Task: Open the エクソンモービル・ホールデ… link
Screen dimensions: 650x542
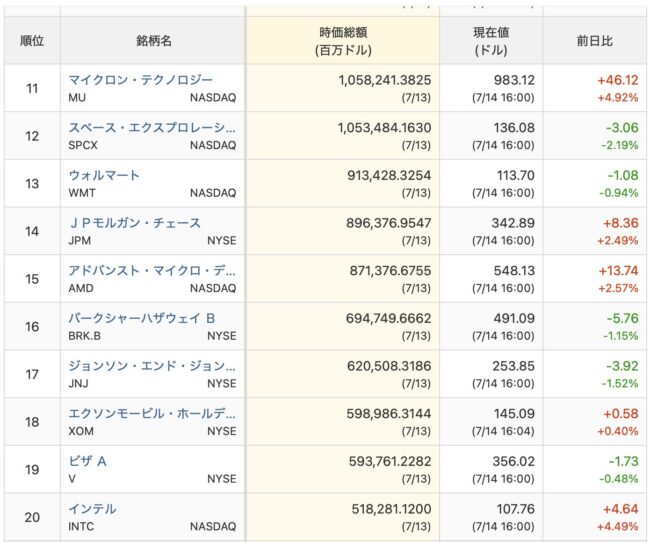Action: pos(152,413)
